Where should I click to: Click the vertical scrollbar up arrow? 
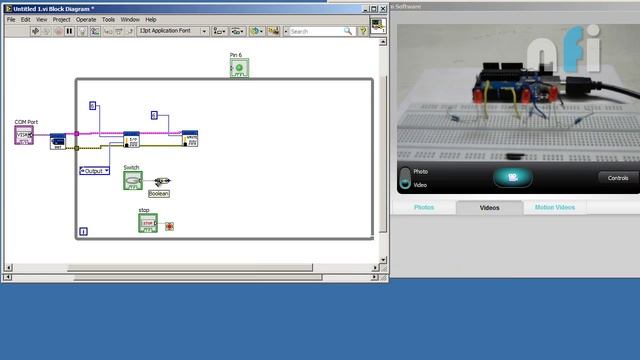pos(383,42)
